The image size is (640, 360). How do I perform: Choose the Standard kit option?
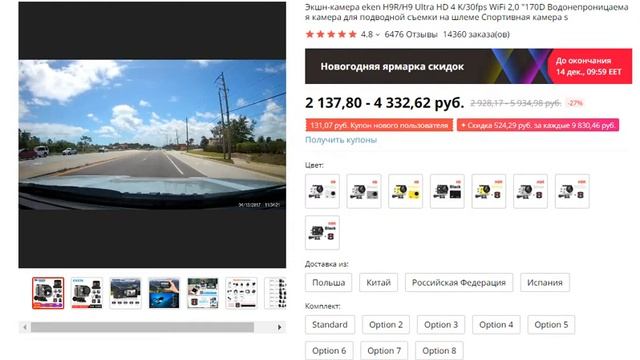[330, 324]
